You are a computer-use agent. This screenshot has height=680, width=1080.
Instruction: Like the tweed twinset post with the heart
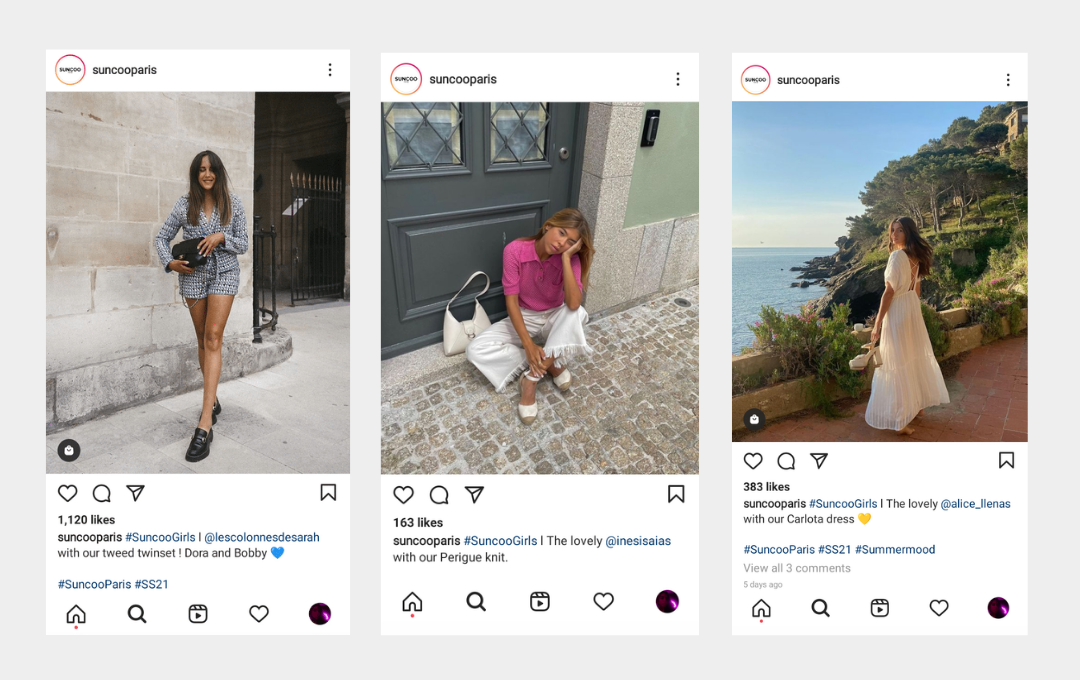pos(68,493)
